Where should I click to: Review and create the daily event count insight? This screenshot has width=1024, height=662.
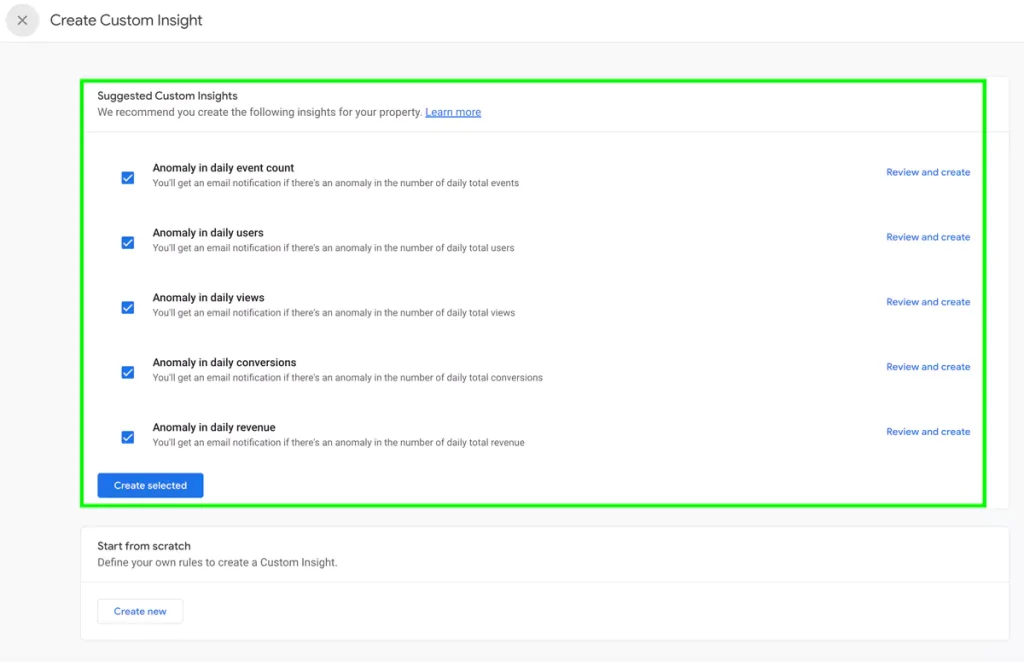(928, 172)
